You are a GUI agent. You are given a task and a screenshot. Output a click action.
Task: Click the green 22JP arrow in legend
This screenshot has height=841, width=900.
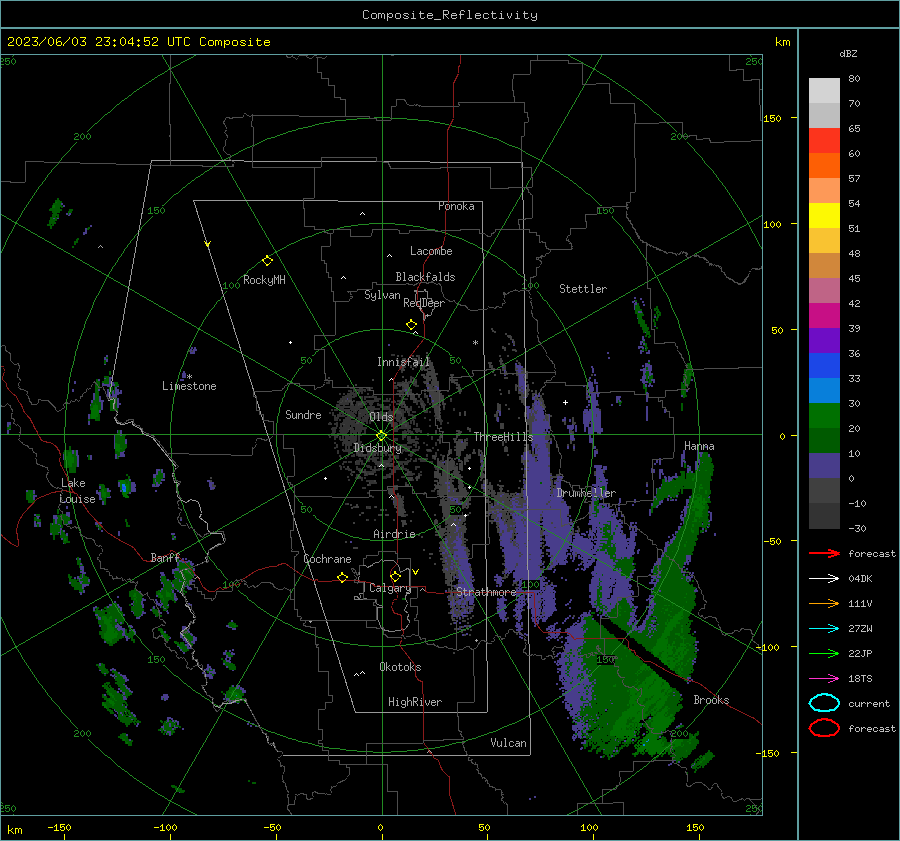pyautogui.click(x=824, y=653)
